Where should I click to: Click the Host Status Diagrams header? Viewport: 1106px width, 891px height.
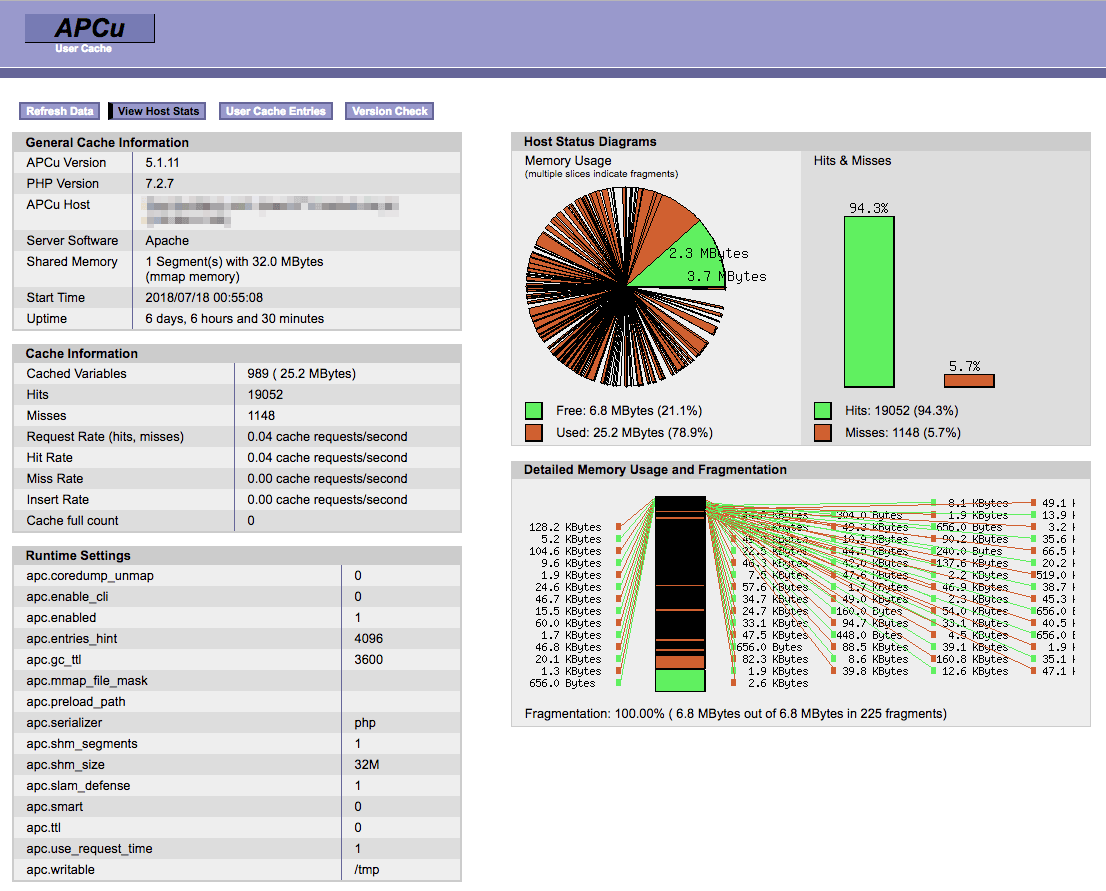(590, 142)
